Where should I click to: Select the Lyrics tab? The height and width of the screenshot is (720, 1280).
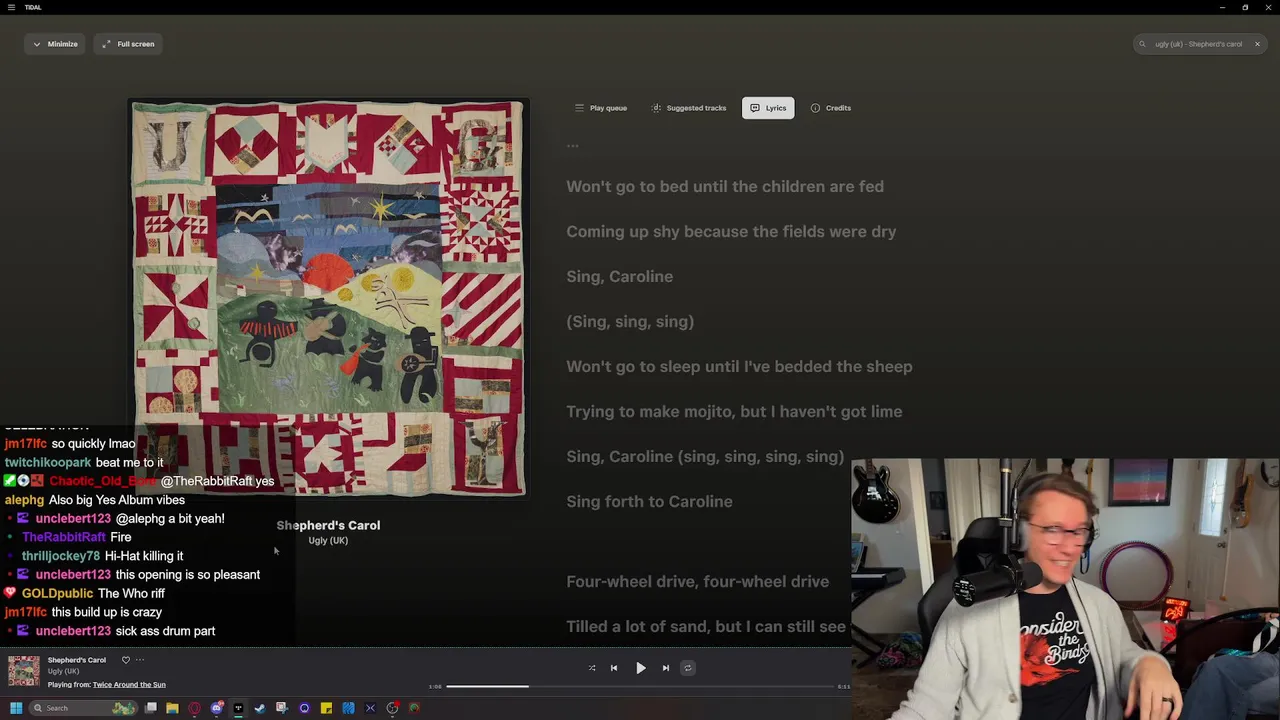pyautogui.click(x=768, y=108)
